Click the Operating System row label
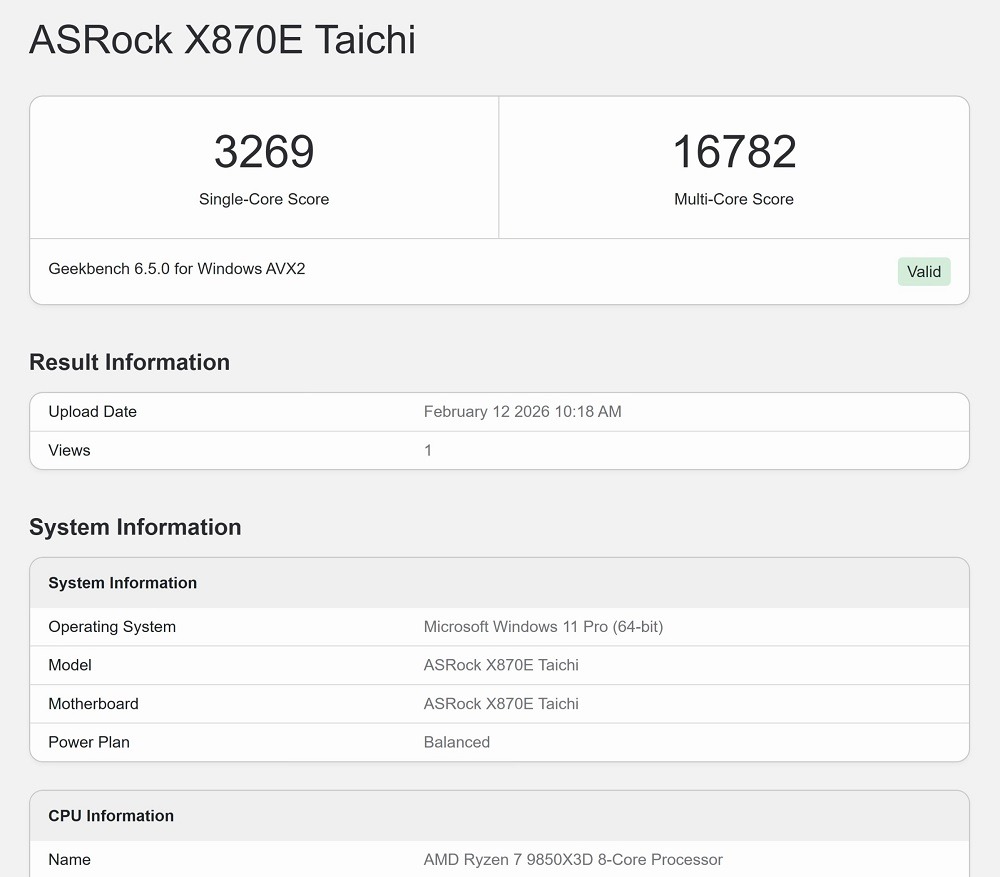Image resolution: width=1000 pixels, height=877 pixels. click(x=112, y=627)
